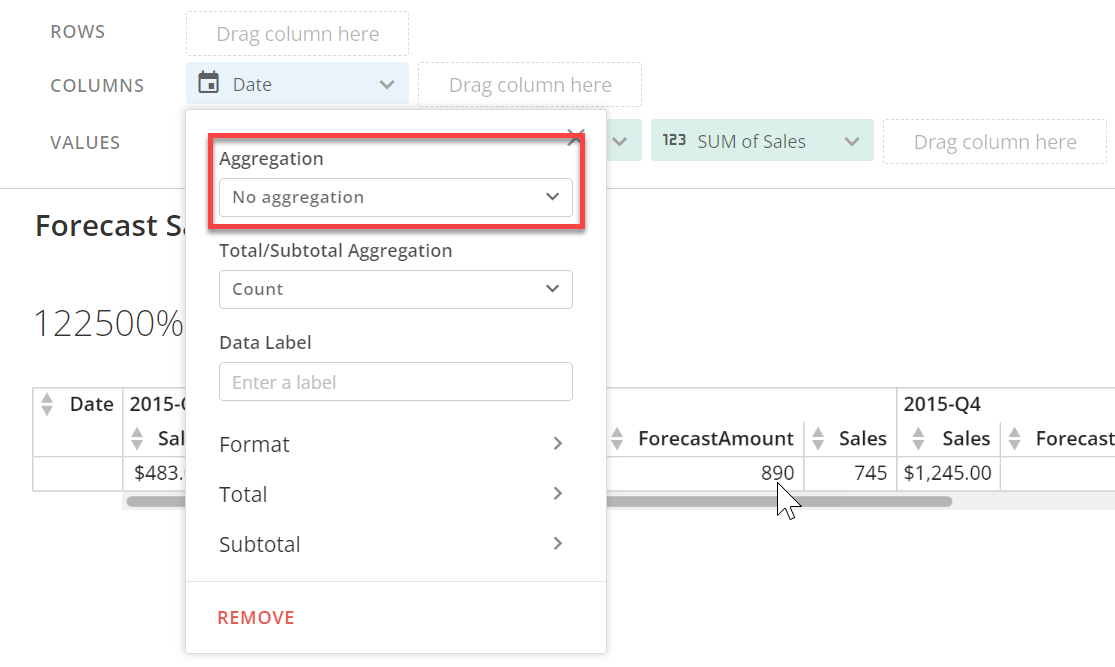This screenshot has width=1115, height=667.
Task: Open the Total submenu
Action: point(391,494)
